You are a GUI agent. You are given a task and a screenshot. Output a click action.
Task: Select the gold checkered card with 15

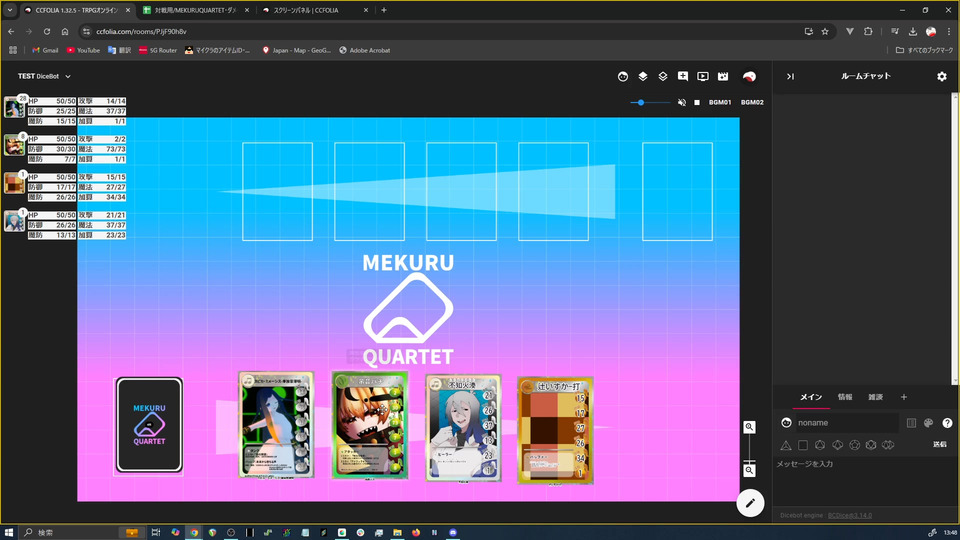pyautogui.click(x=555, y=430)
